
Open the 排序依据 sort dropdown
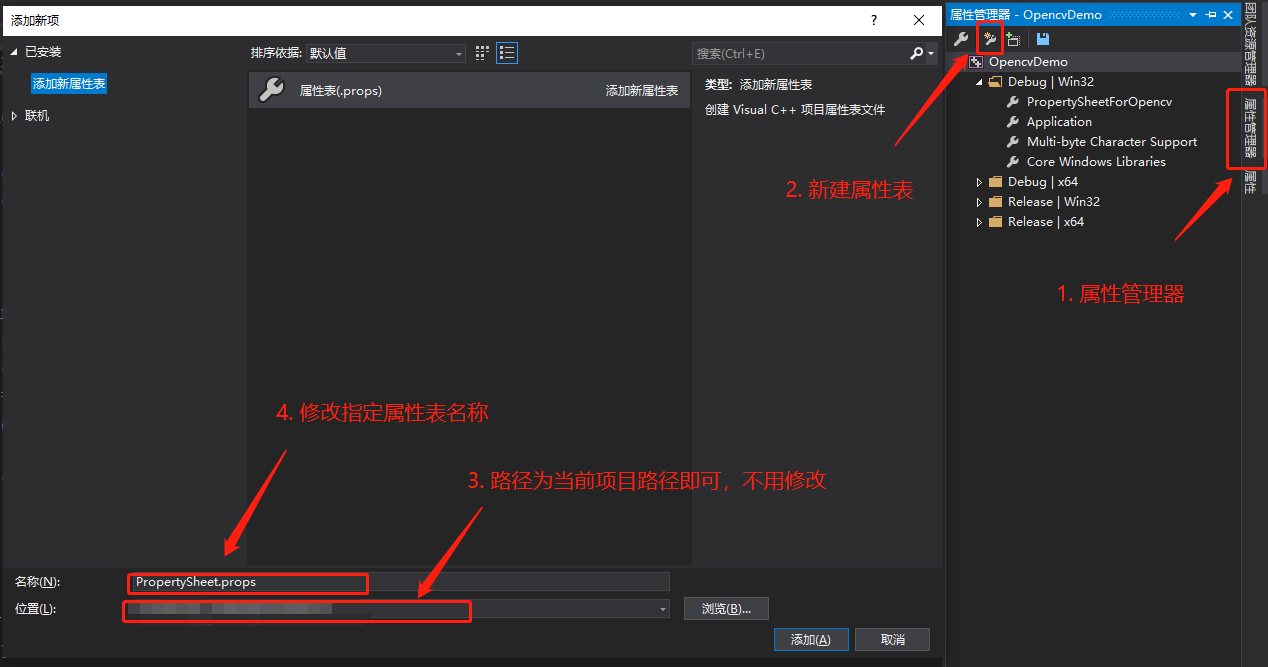tap(386, 53)
